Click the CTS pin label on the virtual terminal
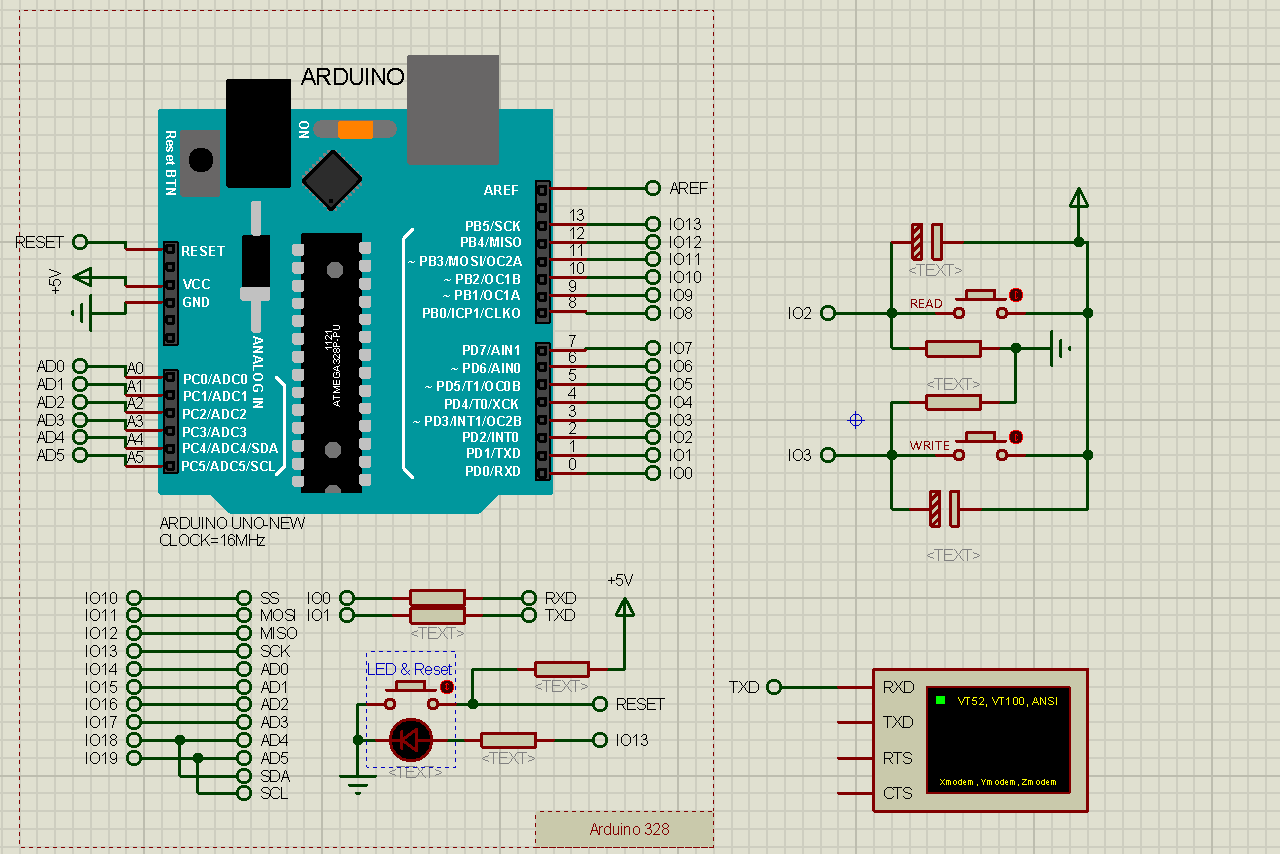Viewport: 1280px width, 854px height. pos(897,793)
